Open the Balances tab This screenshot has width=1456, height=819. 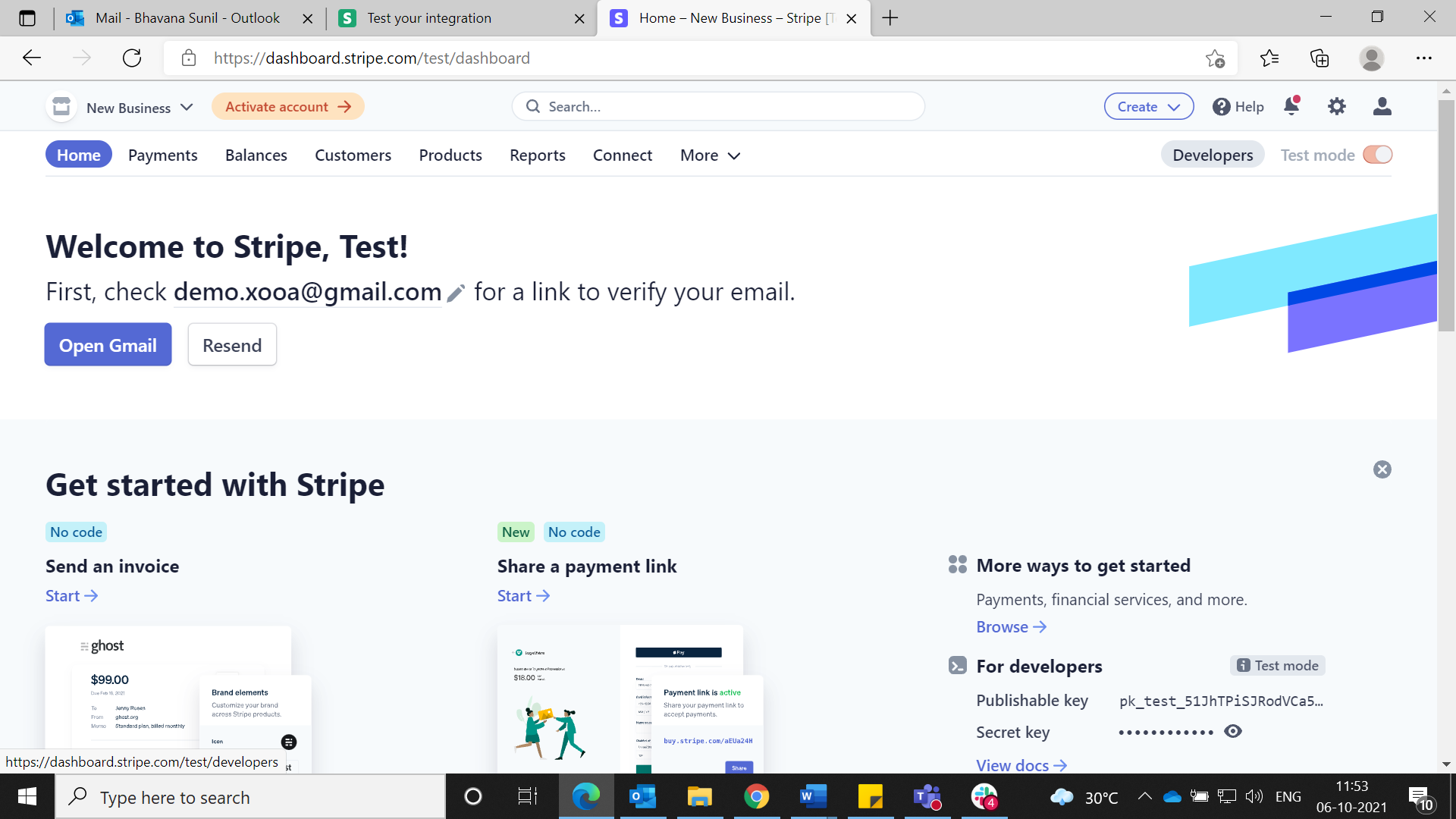coord(256,155)
